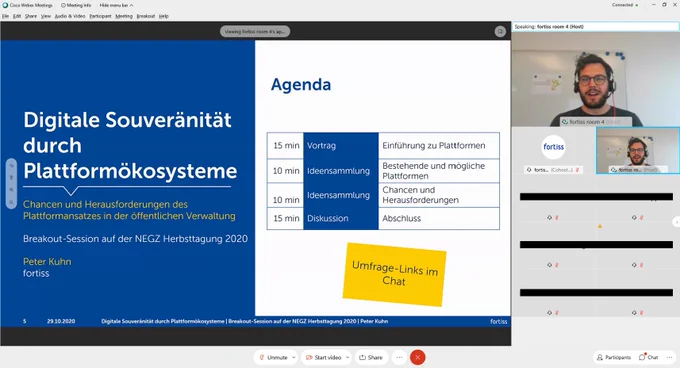
Task: Open more options beside the Share button
Action: (399, 358)
